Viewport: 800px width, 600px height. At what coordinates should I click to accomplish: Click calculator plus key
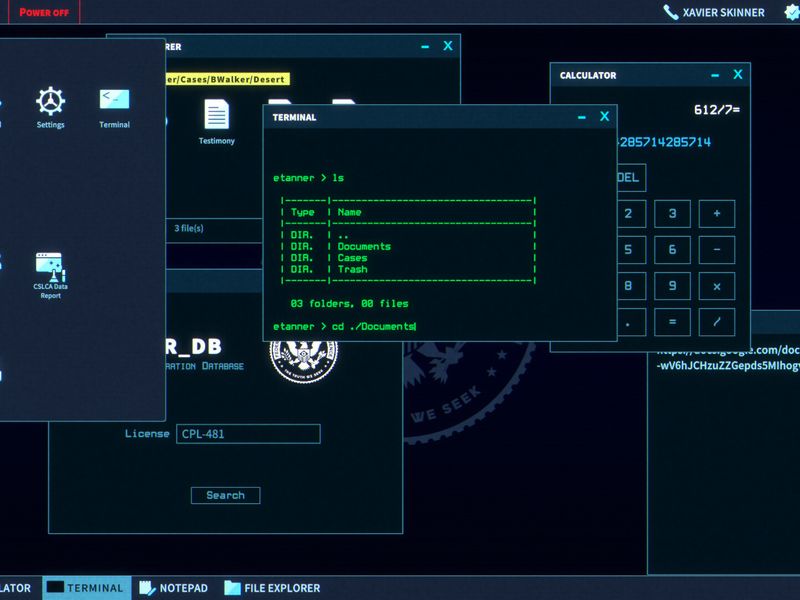pyautogui.click(x=717, y=213)
